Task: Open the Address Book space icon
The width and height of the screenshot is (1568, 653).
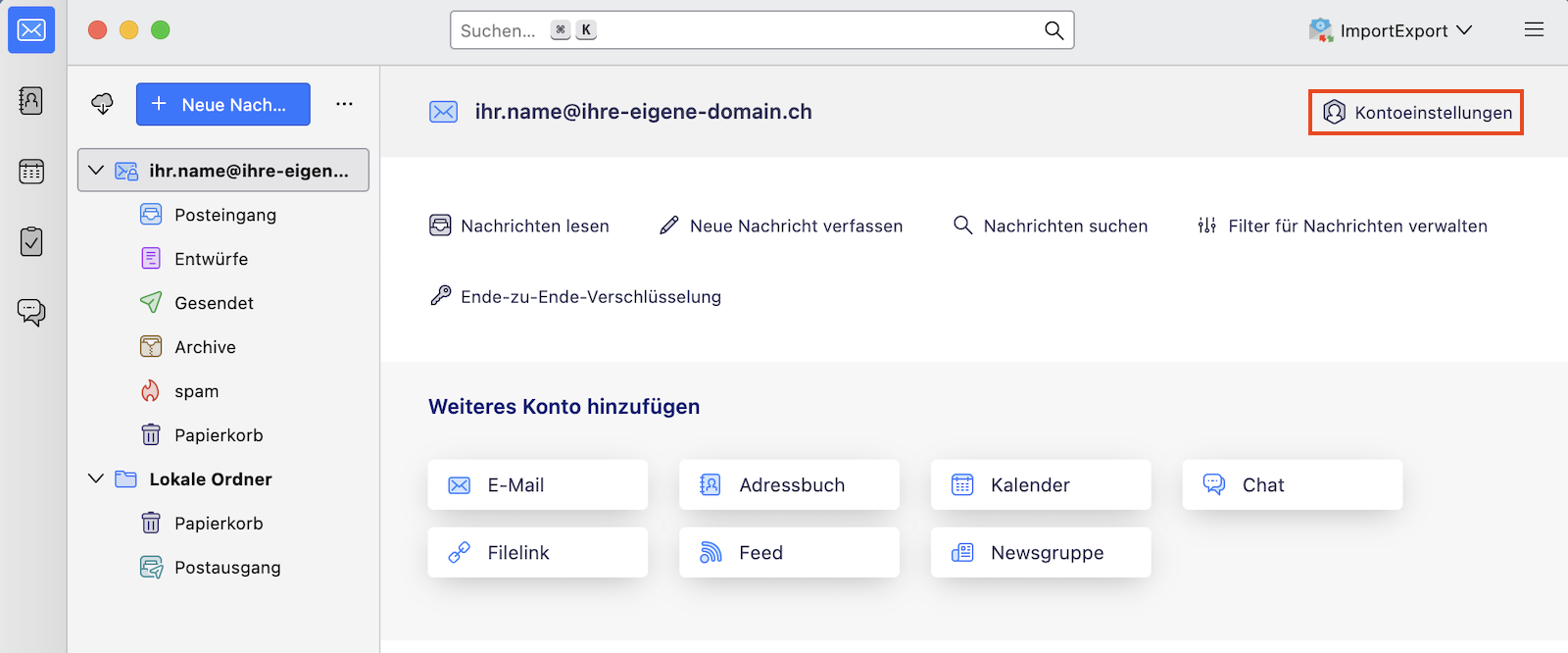Action: pyautogui.click(x=31, y=101)
